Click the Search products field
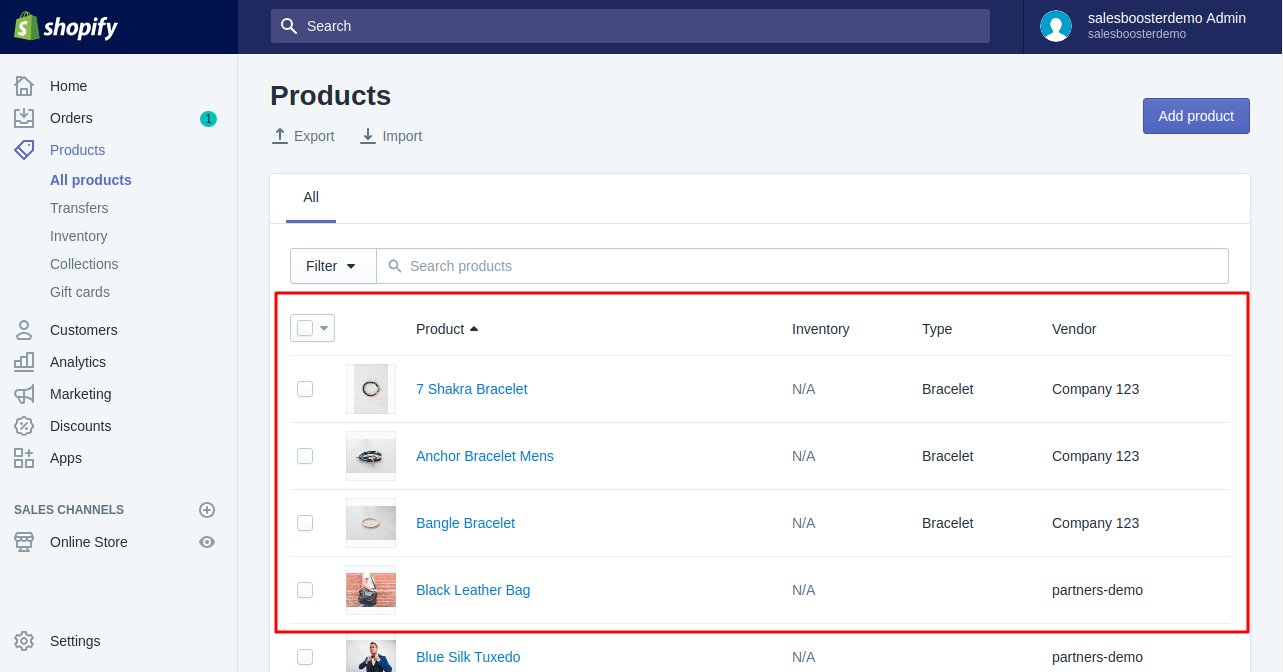This screenshot has width=1283, height=672. point(802,266)
